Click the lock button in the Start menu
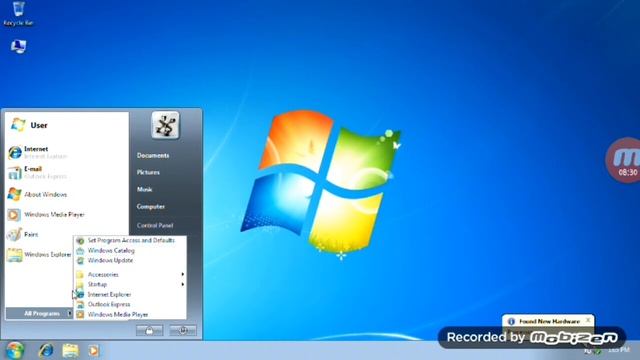This screenshot has width=640, height=360. pos(149,330)
